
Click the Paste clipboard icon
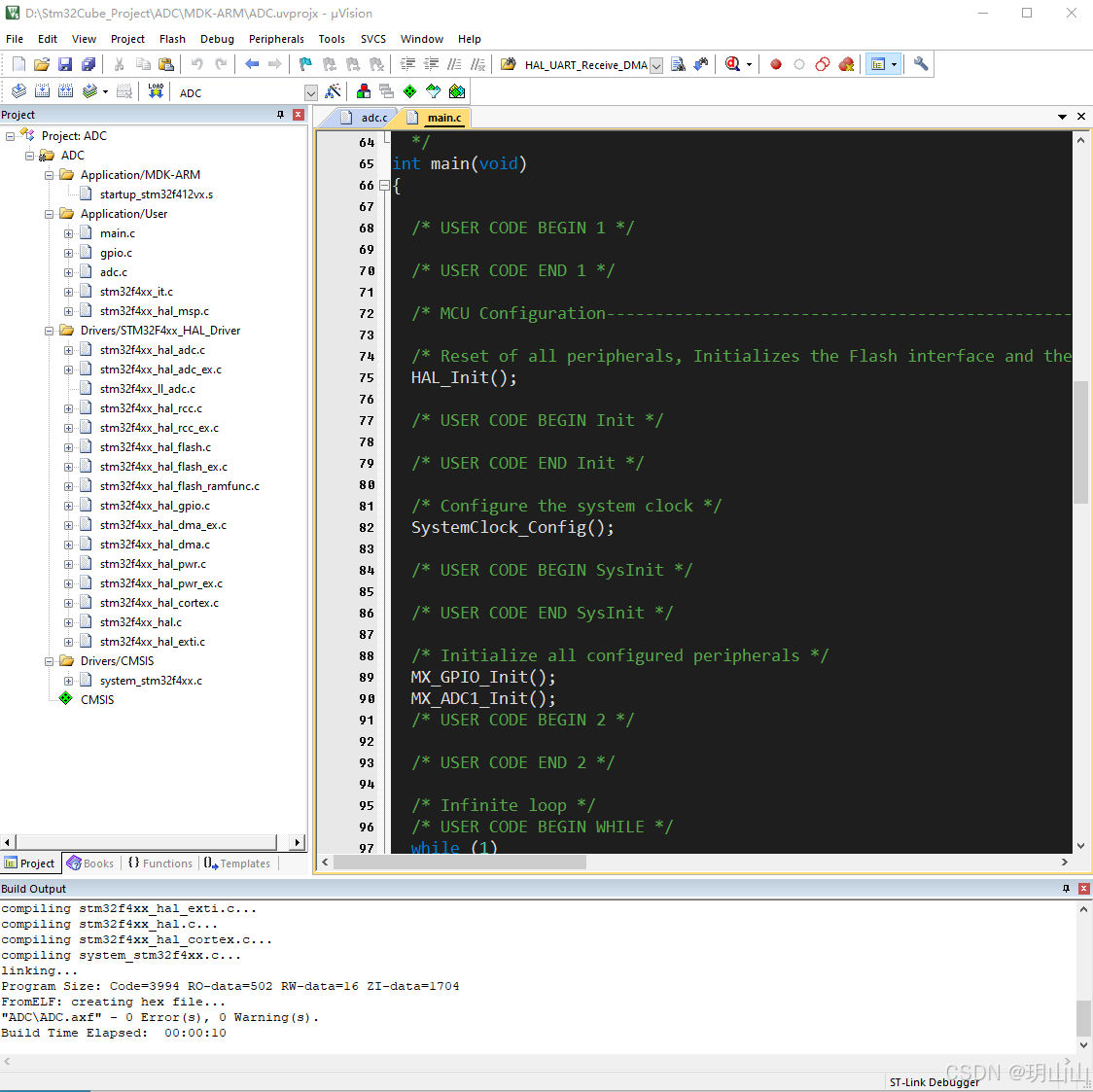[x=166, y=65]
